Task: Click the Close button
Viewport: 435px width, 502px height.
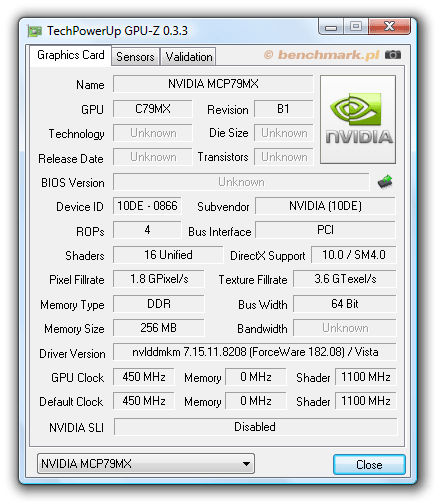Action: (x=369, y=464)
